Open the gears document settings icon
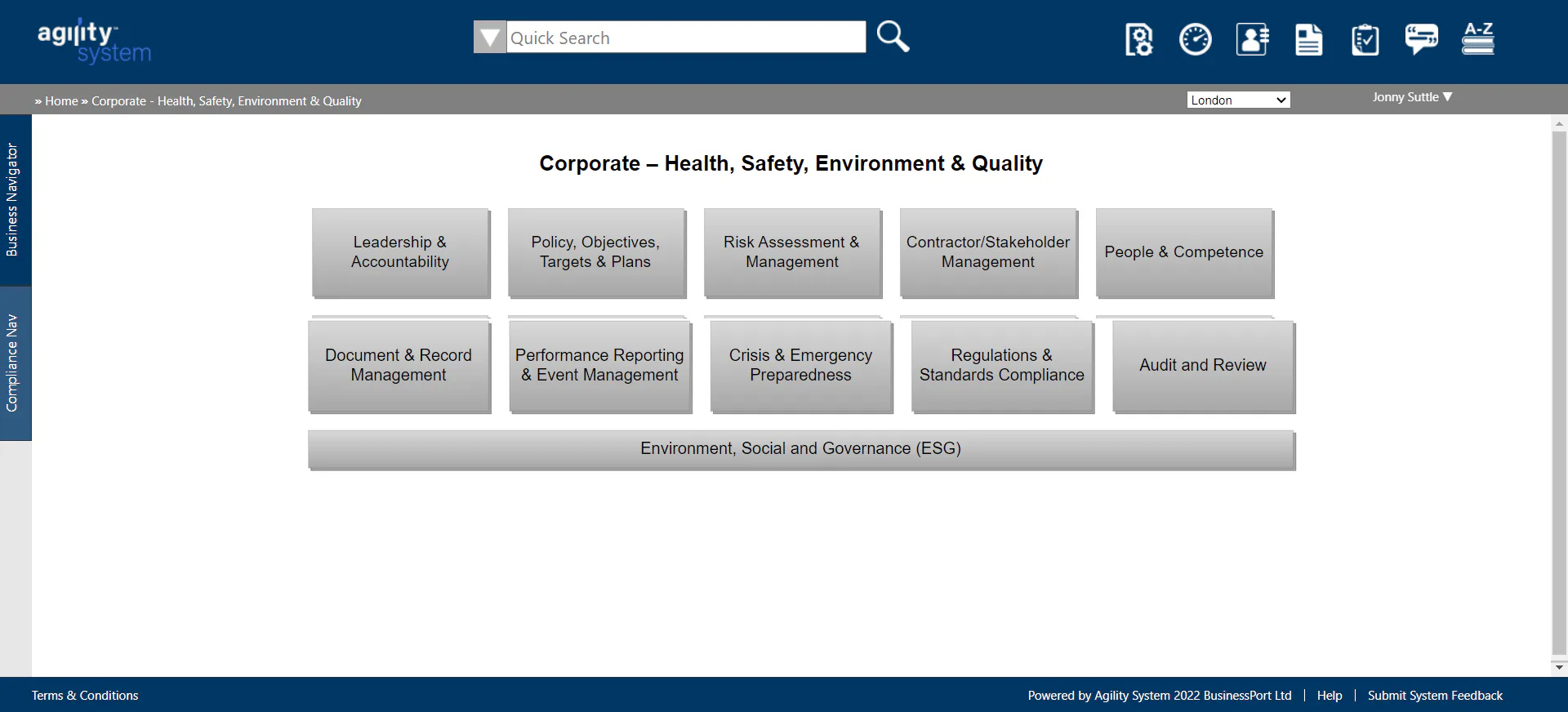 coord(1138,39)
